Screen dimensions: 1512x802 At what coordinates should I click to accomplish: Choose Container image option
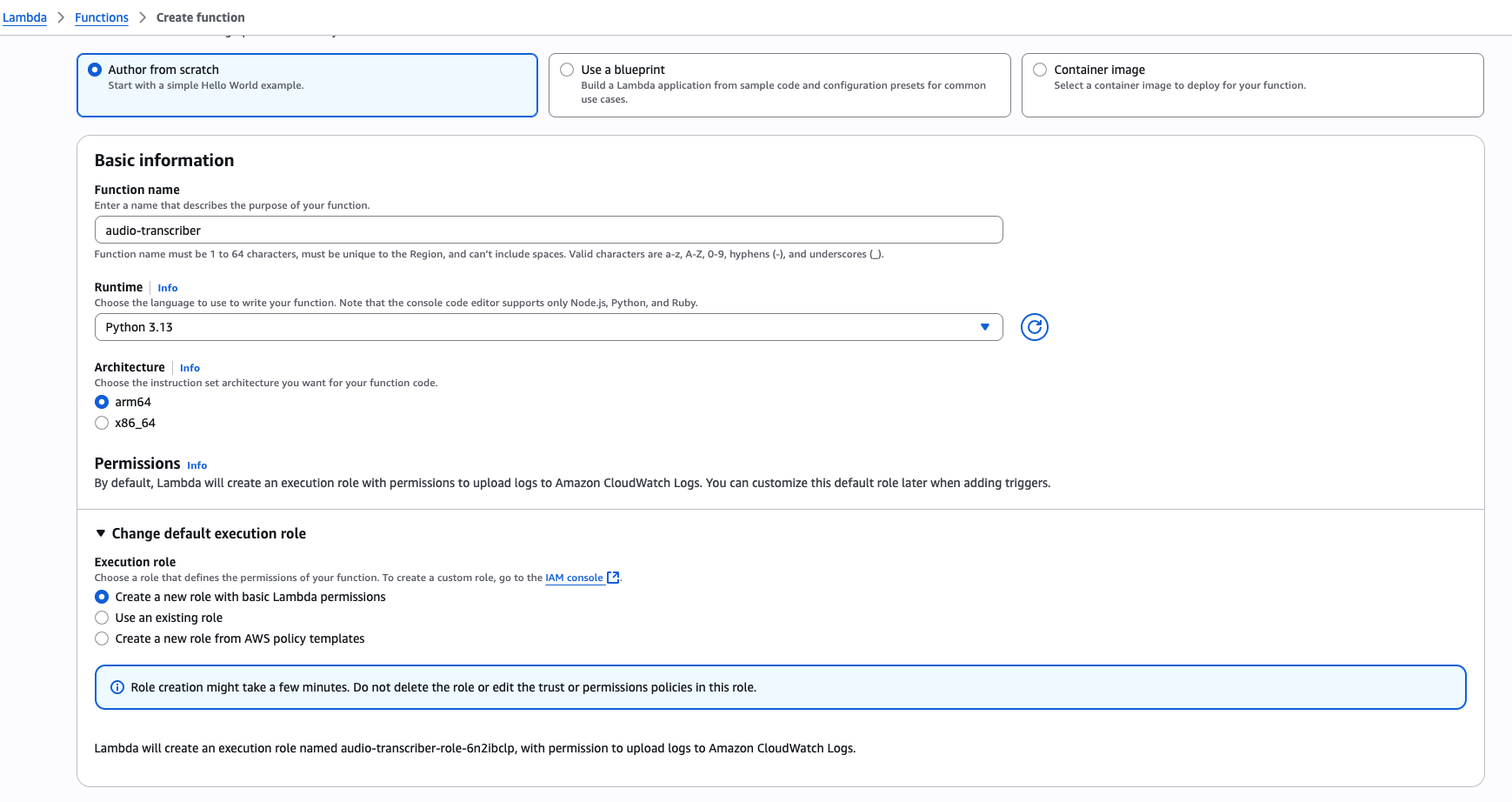1252,85
